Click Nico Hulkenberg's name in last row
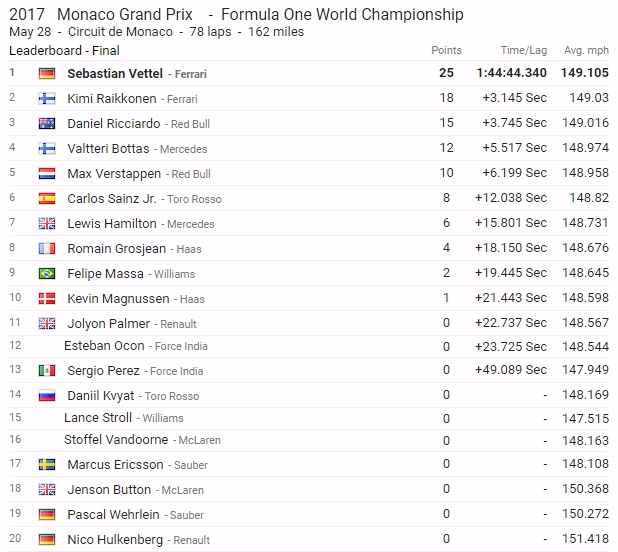 (116, 539)
